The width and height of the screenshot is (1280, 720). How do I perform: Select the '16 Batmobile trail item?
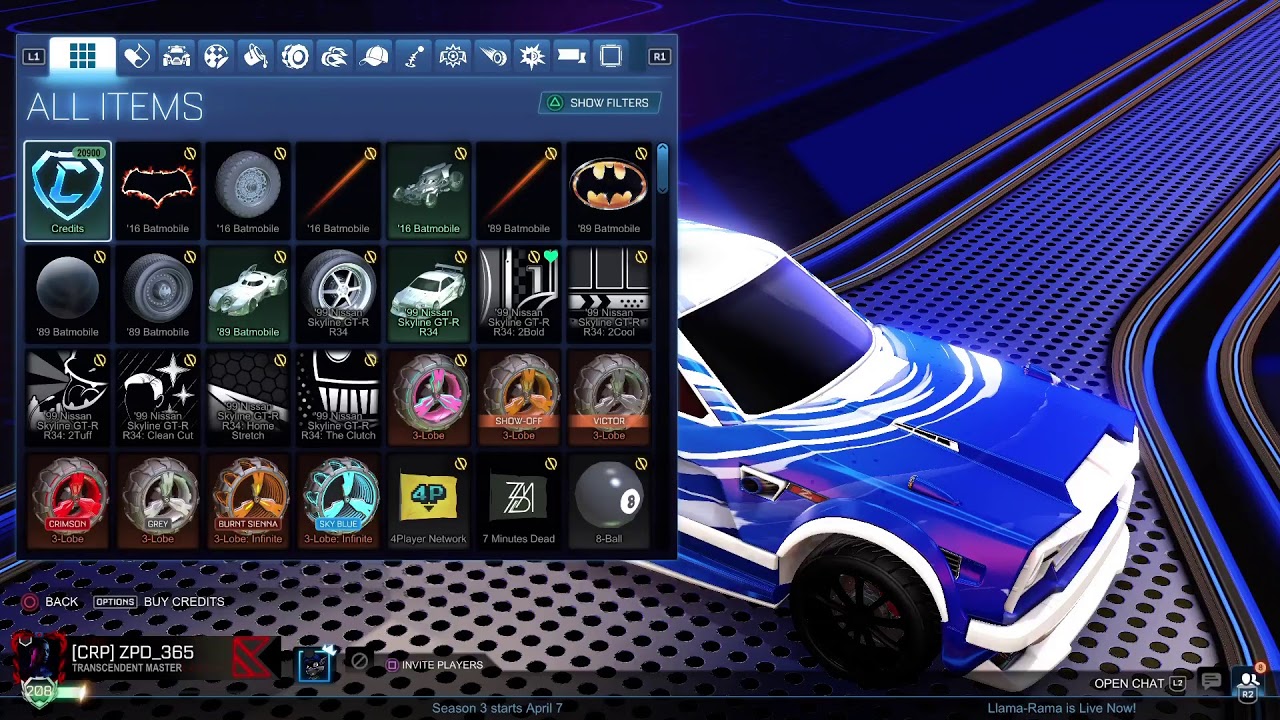[x=338, y=191]
